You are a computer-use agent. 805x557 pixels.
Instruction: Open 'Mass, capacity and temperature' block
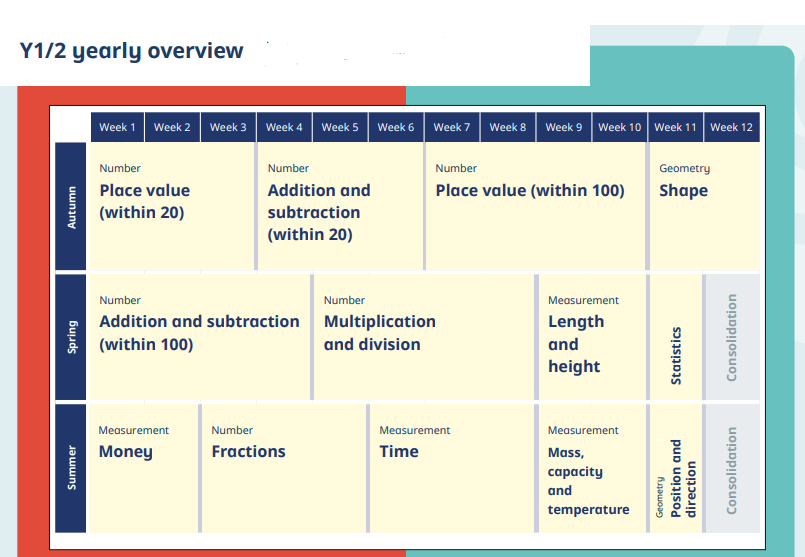[x=592, y=468]
